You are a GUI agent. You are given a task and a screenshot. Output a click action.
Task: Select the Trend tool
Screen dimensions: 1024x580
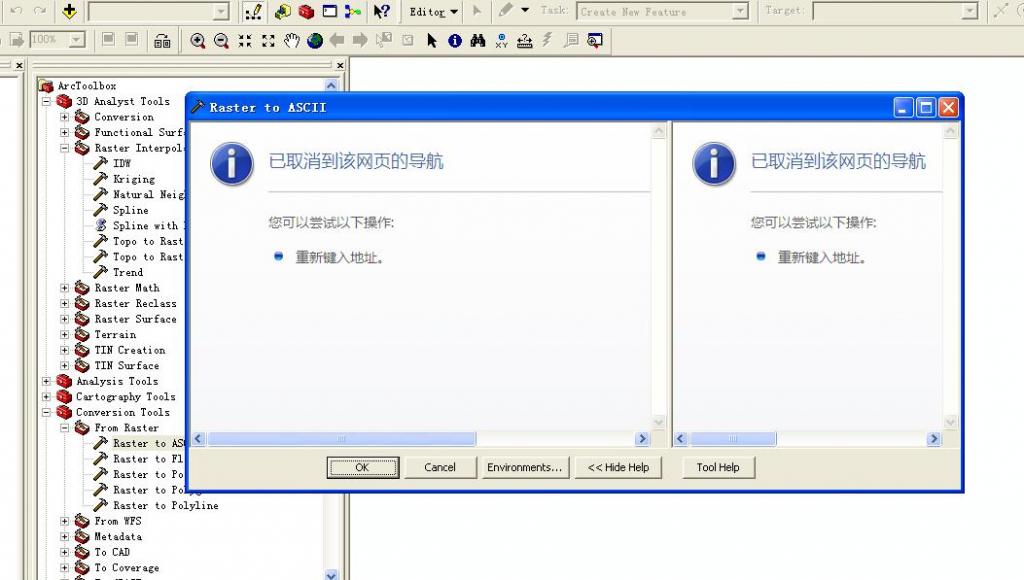click(128, 272)
